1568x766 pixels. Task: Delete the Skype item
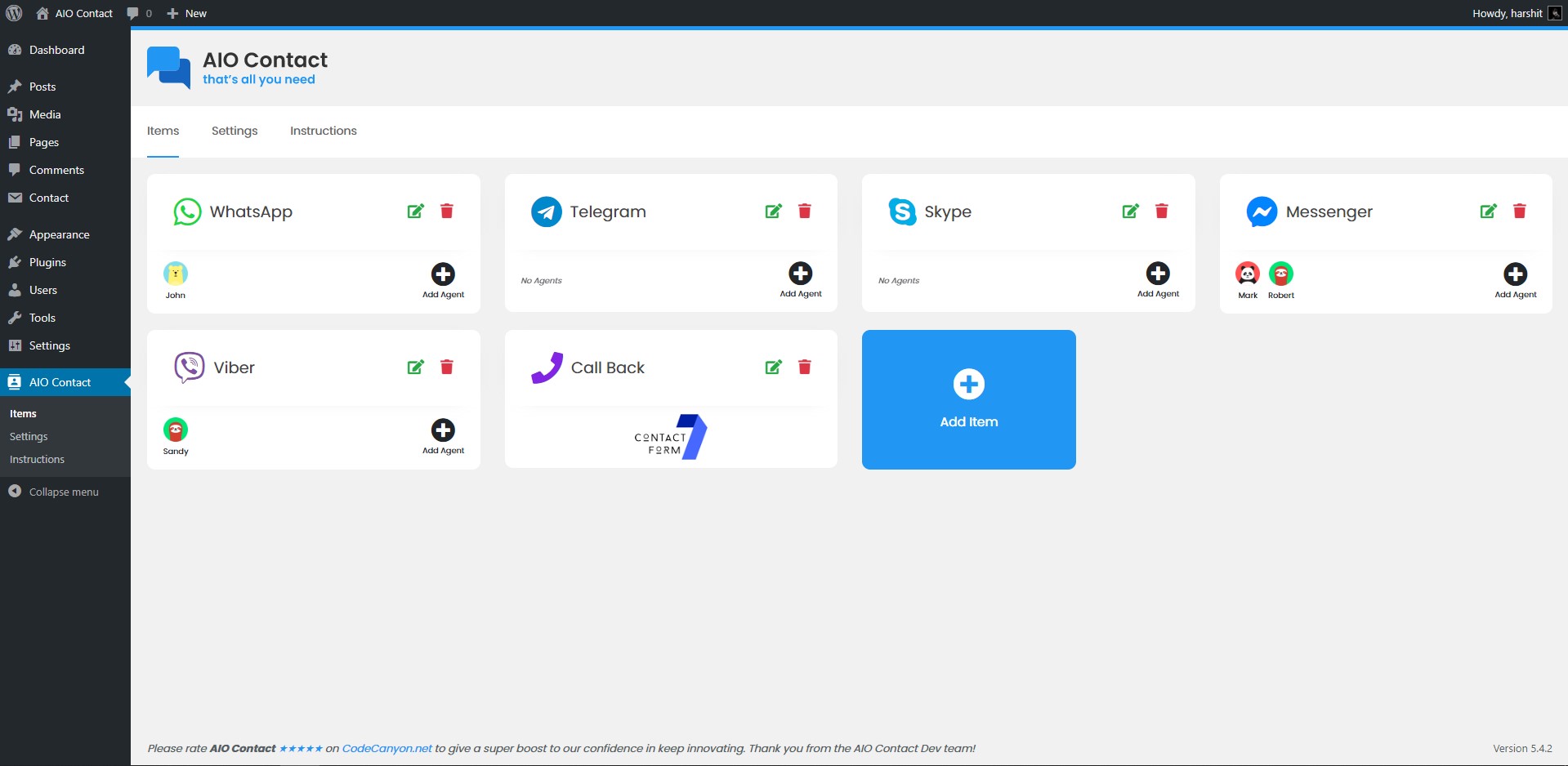click(x=1162, y=212)
